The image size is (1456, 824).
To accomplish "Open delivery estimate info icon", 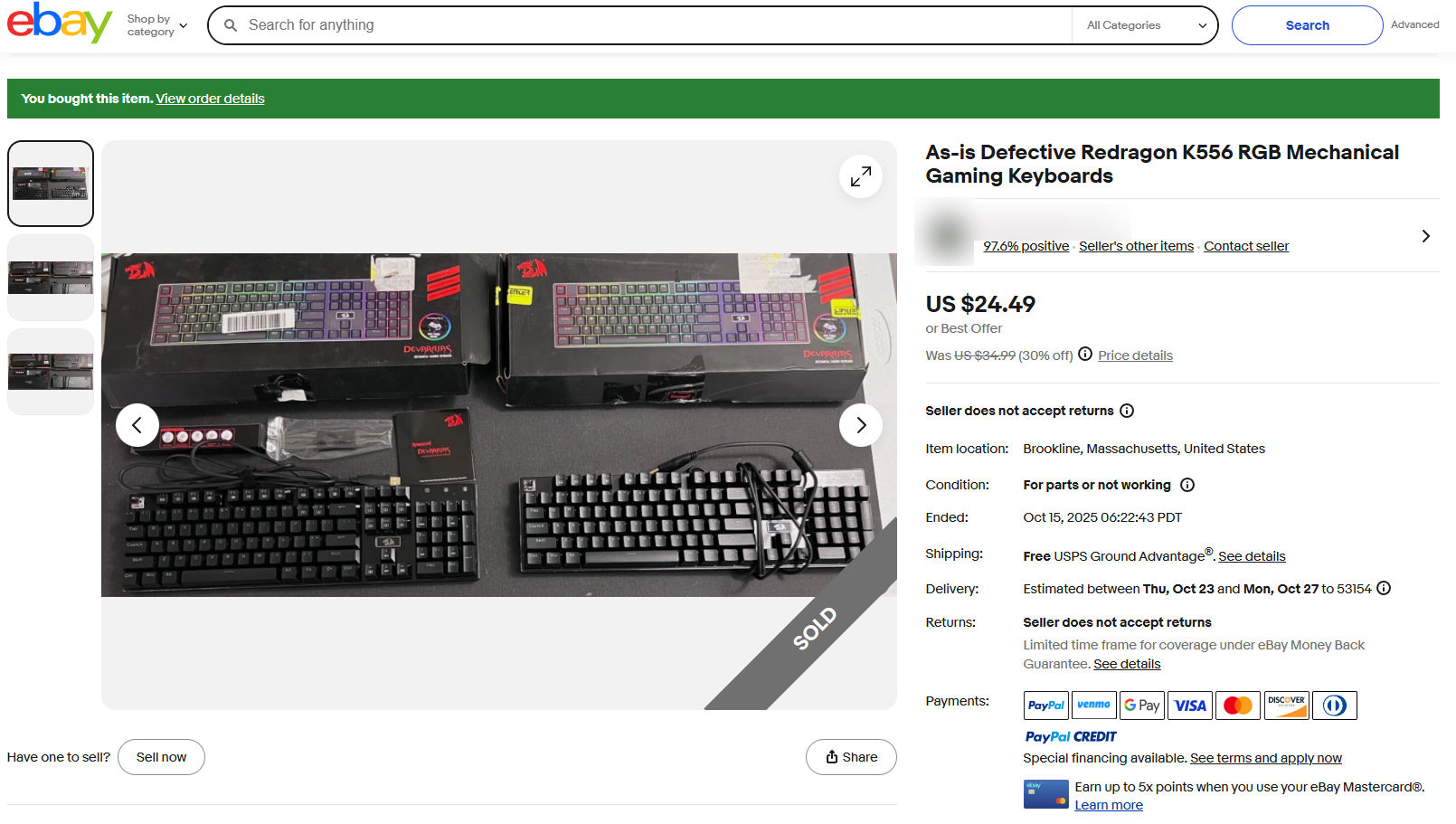I will click(x=1384, y=588).
